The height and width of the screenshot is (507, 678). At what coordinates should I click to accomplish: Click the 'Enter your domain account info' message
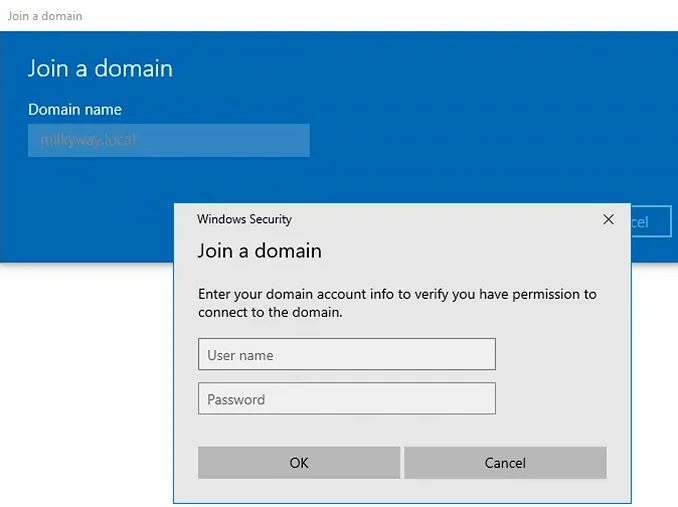tap(397, 303)
